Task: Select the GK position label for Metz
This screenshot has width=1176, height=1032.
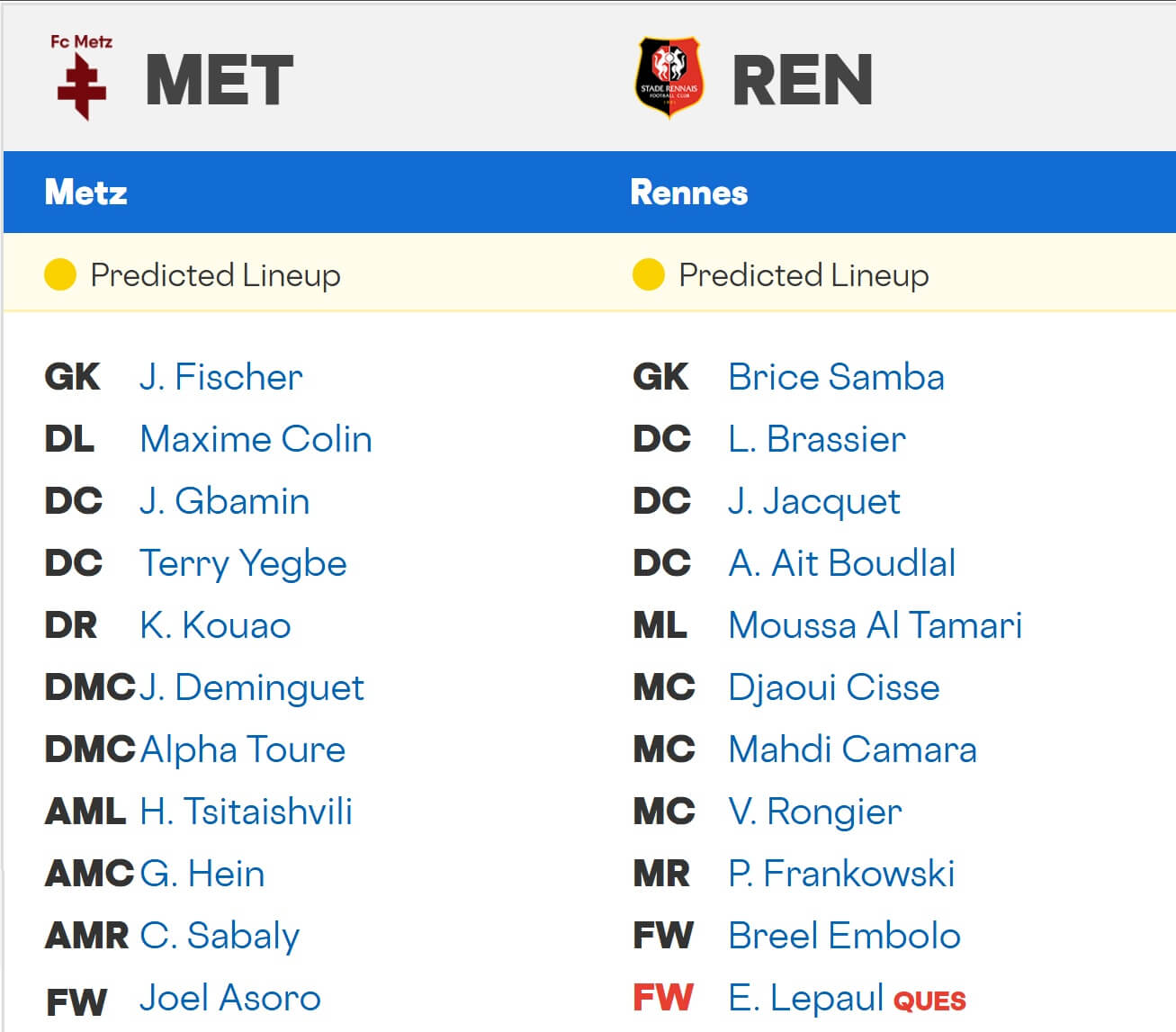Action: [72, 377]
